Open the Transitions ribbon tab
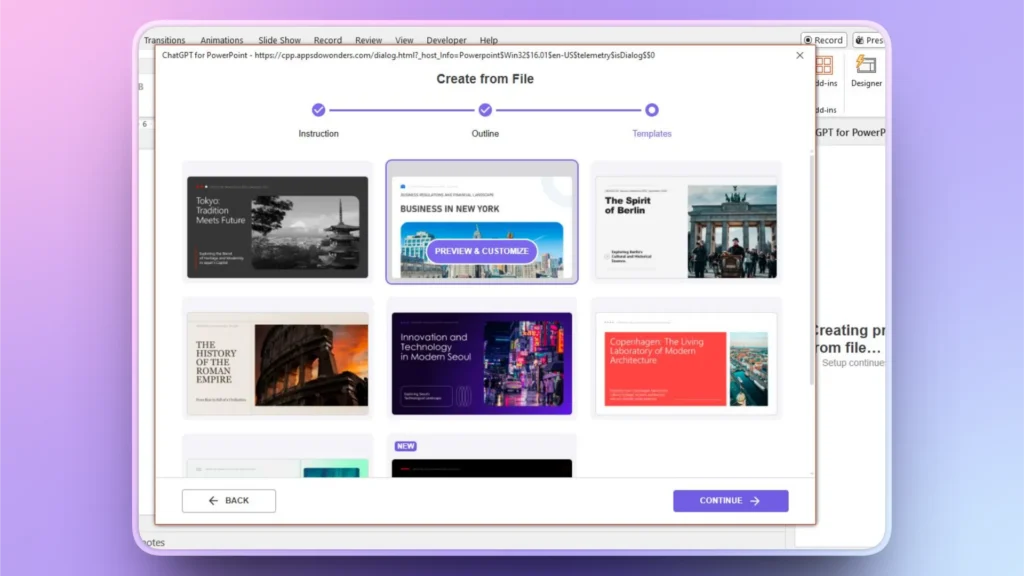The image size is (1024, 576). pos(164,40)
